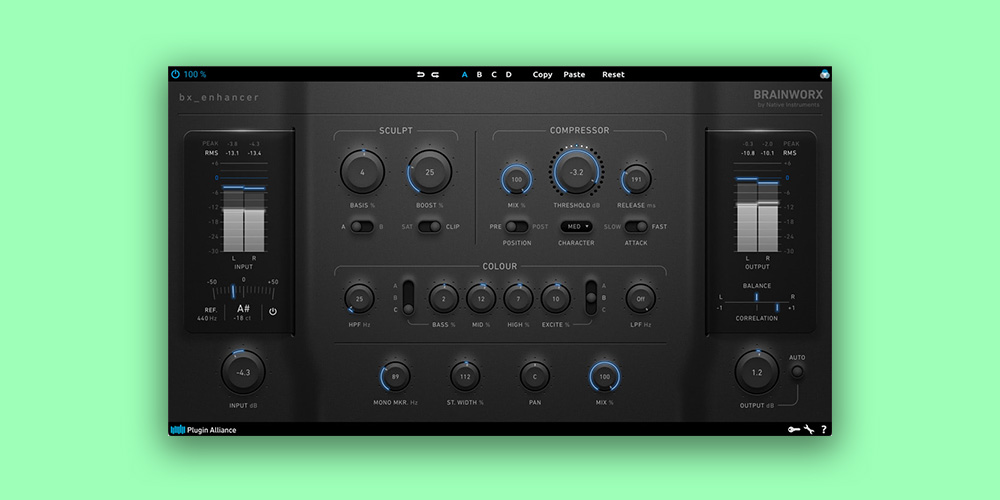Click the Correlation meter bar
Screen dimensions: 1000x500
757,308
